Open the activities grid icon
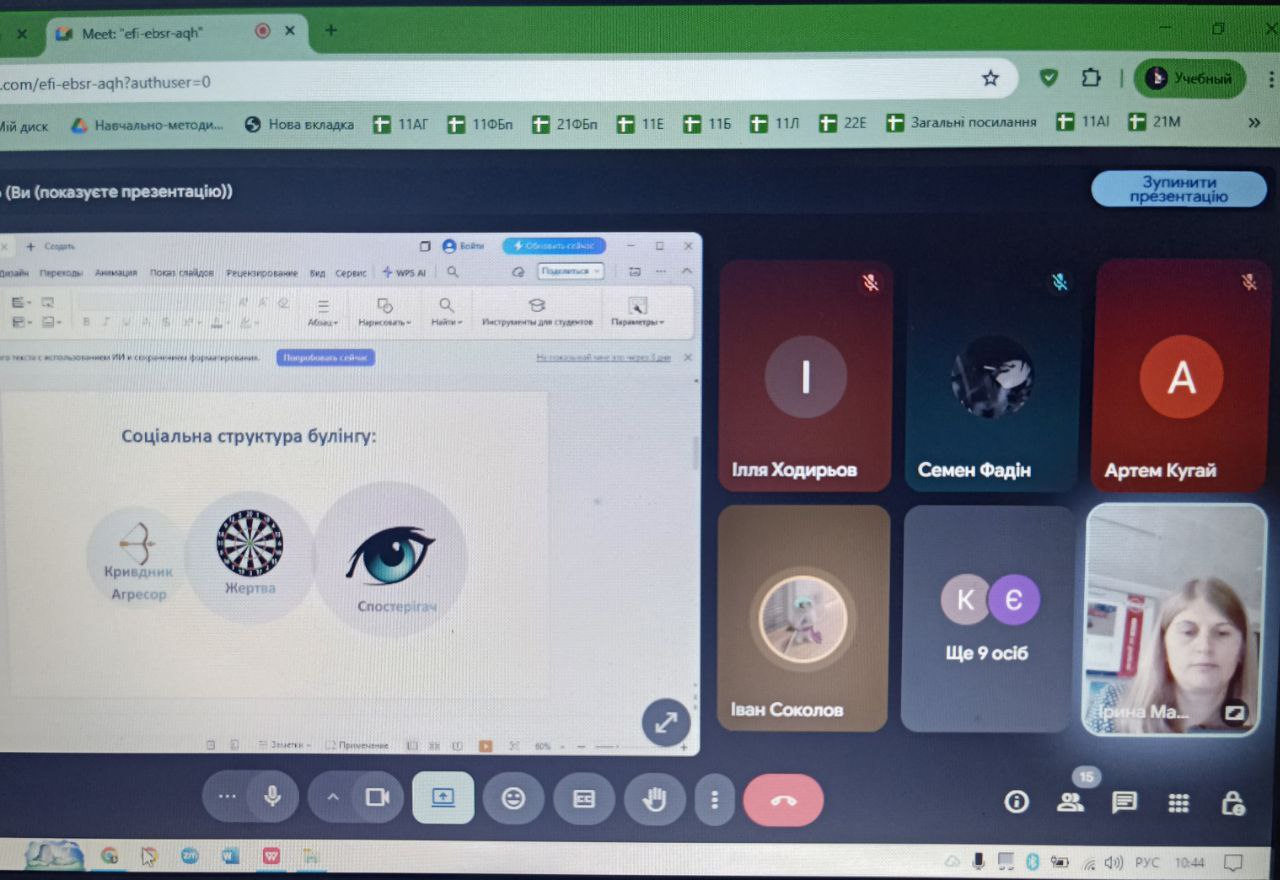Viewport: 1280px width, 880px height. [x=1178, y=803]
